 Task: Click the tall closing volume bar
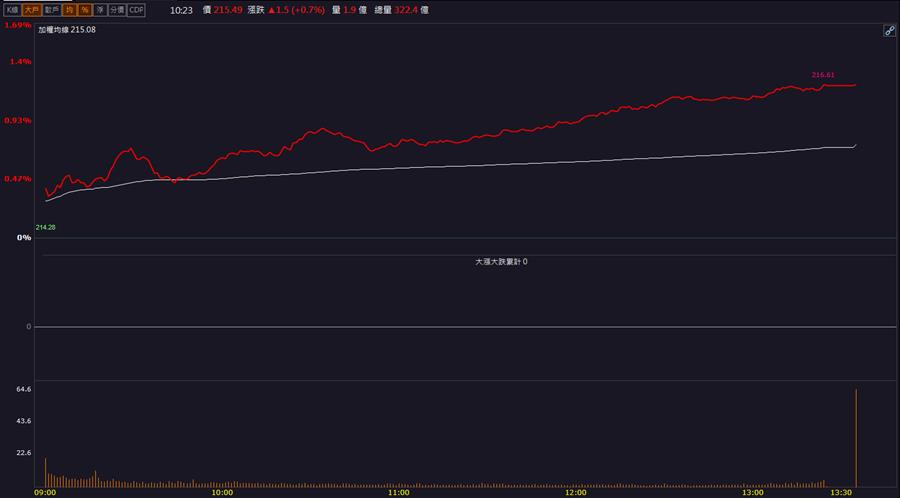pos(856,438)
